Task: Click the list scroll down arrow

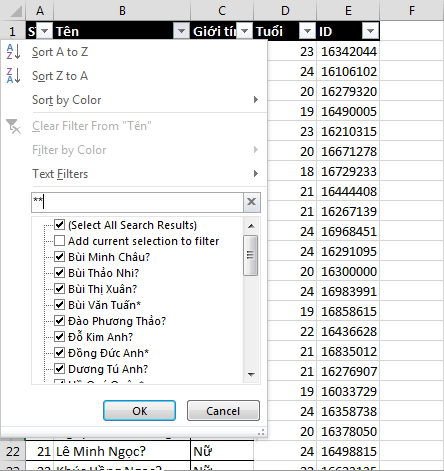Action: pyautogui.click(x=251, y=374)
